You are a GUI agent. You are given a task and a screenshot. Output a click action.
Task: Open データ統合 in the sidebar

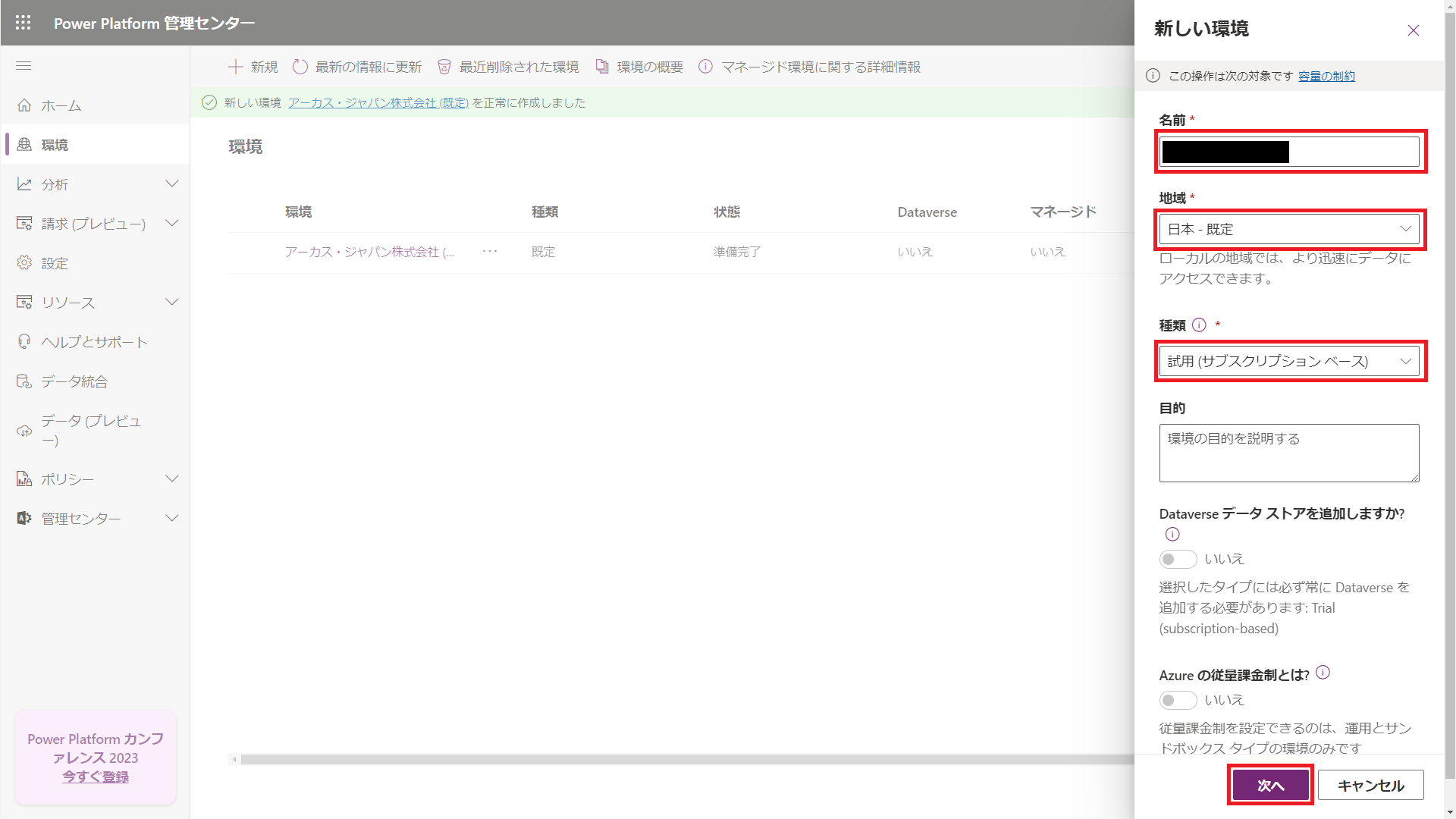click(x=95, y=381)
